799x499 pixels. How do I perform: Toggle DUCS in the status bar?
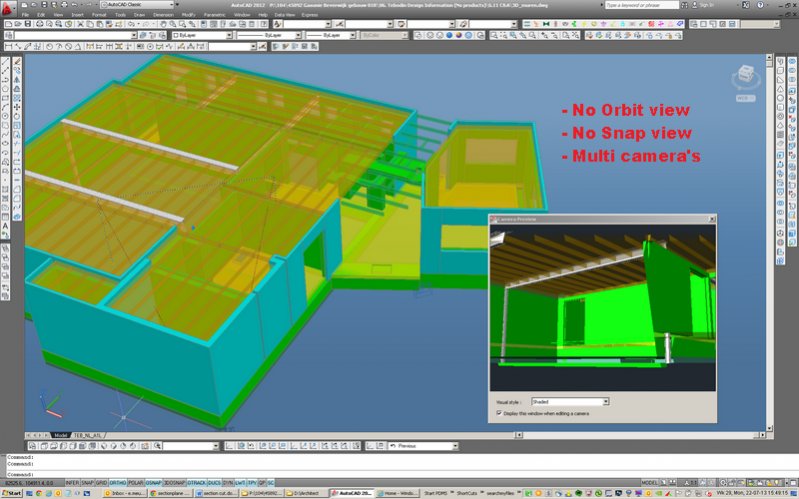coord(215,482)
